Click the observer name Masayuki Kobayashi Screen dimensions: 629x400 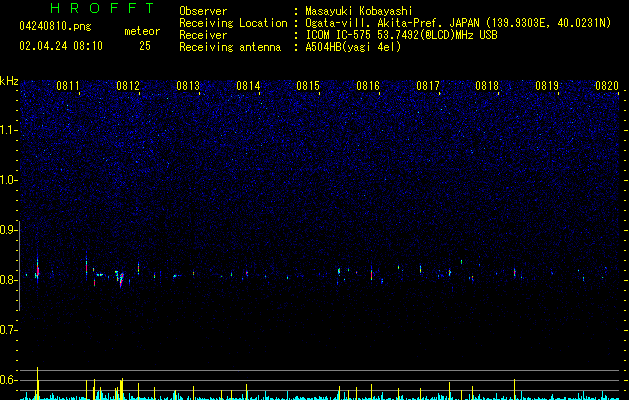click(359, 11)
